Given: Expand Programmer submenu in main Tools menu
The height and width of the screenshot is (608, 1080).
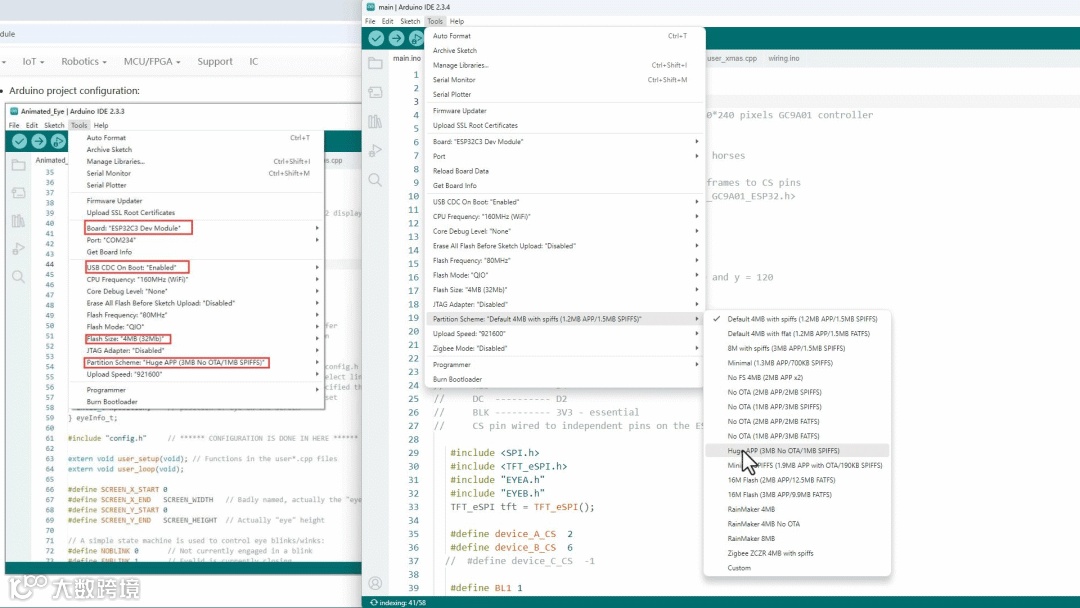Looking at the screenshot, I should pos(565,365).
